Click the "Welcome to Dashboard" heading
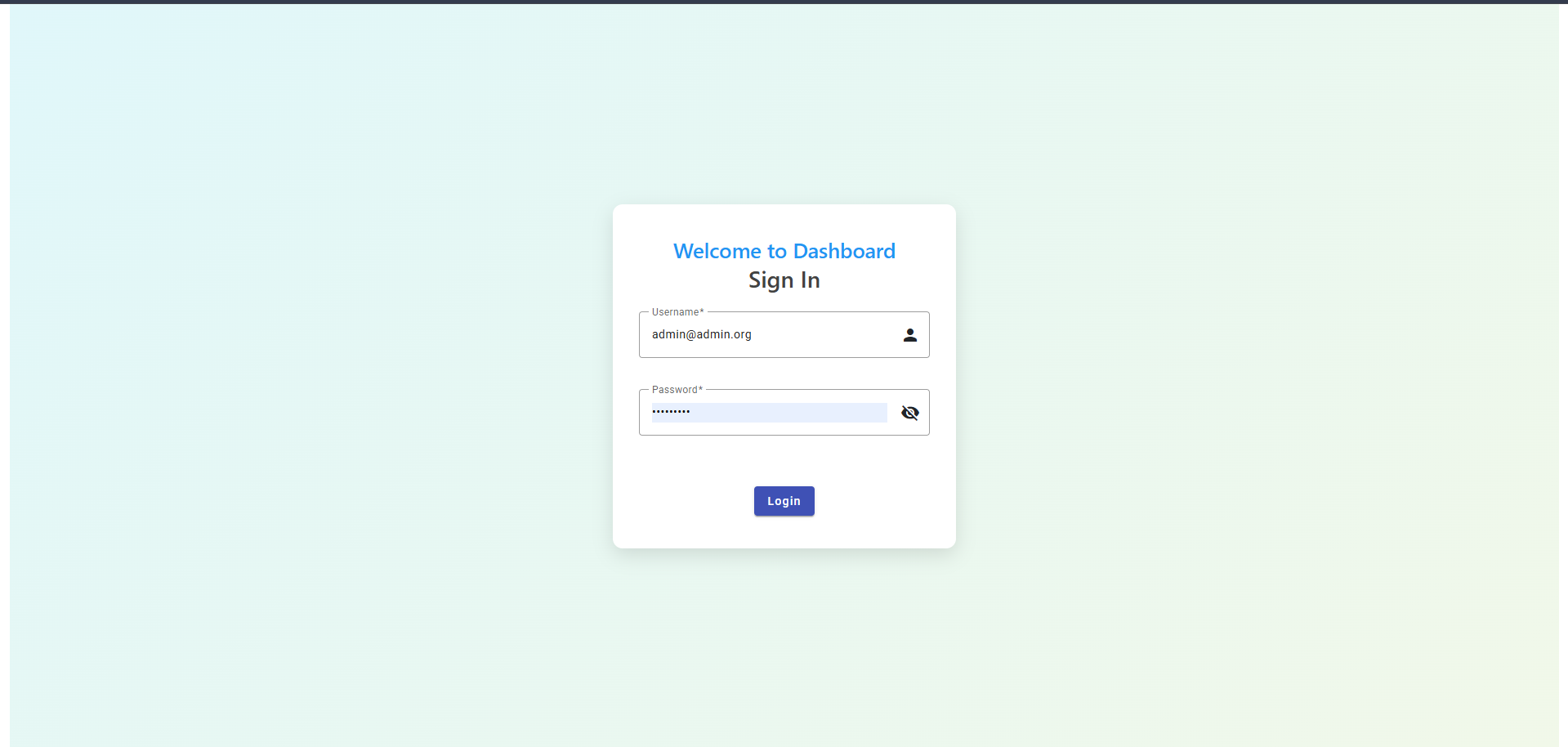This screenshot has height=747, width=1568. tap(784, 251)
